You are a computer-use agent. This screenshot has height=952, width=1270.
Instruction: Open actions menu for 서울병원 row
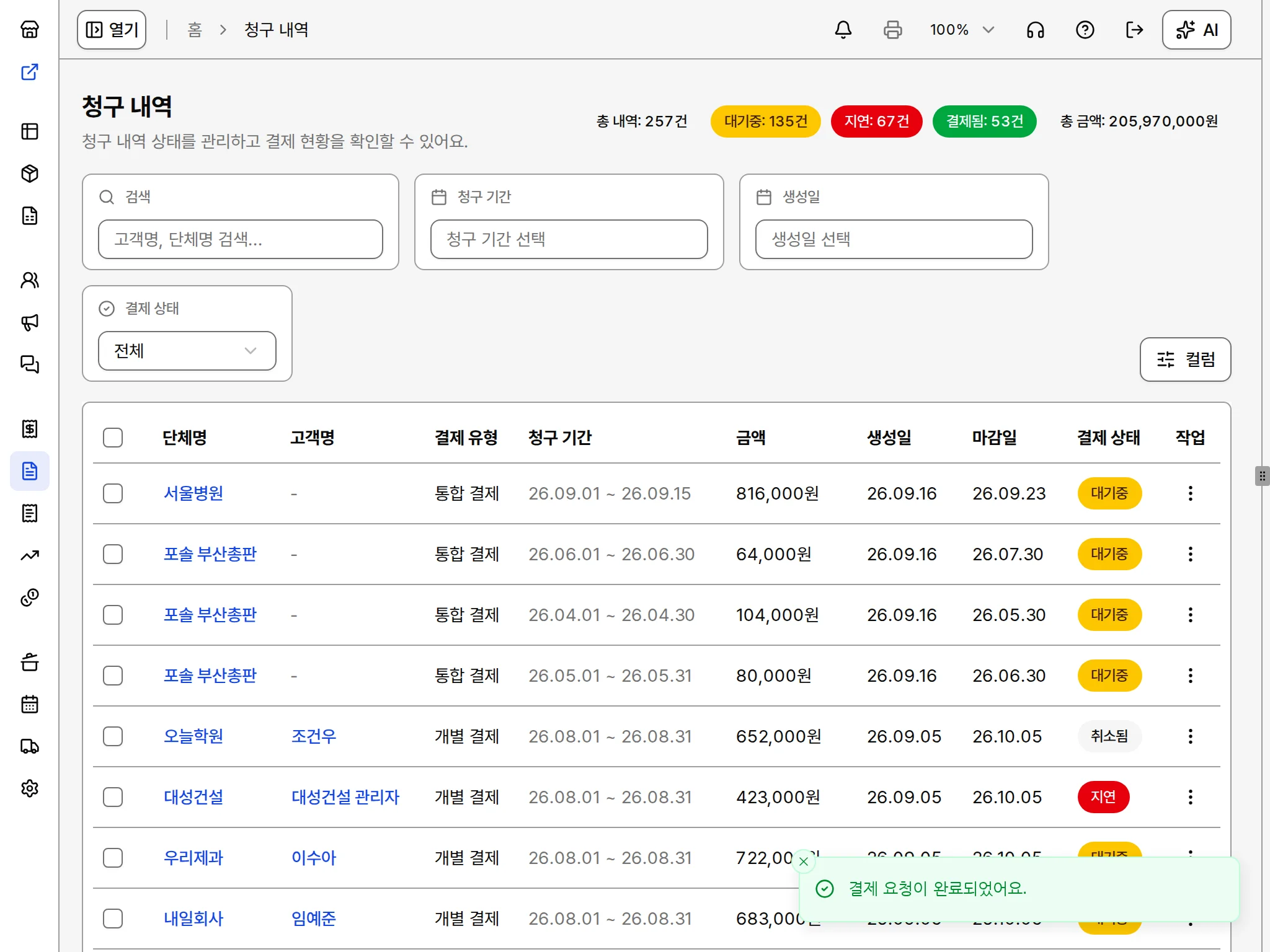coord(1191,493)
